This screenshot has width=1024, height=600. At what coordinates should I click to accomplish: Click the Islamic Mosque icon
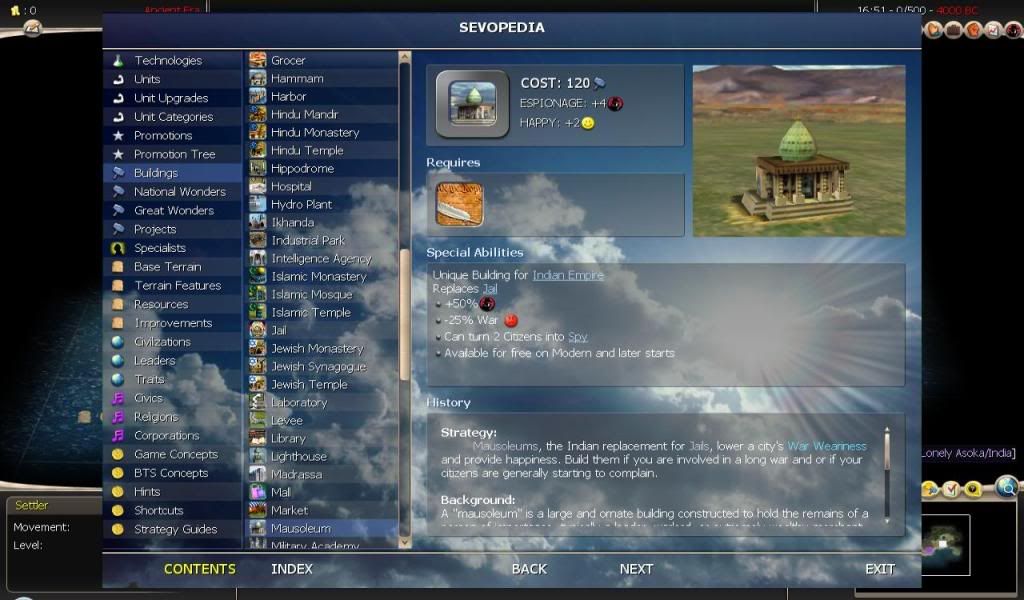coord(258,294)
